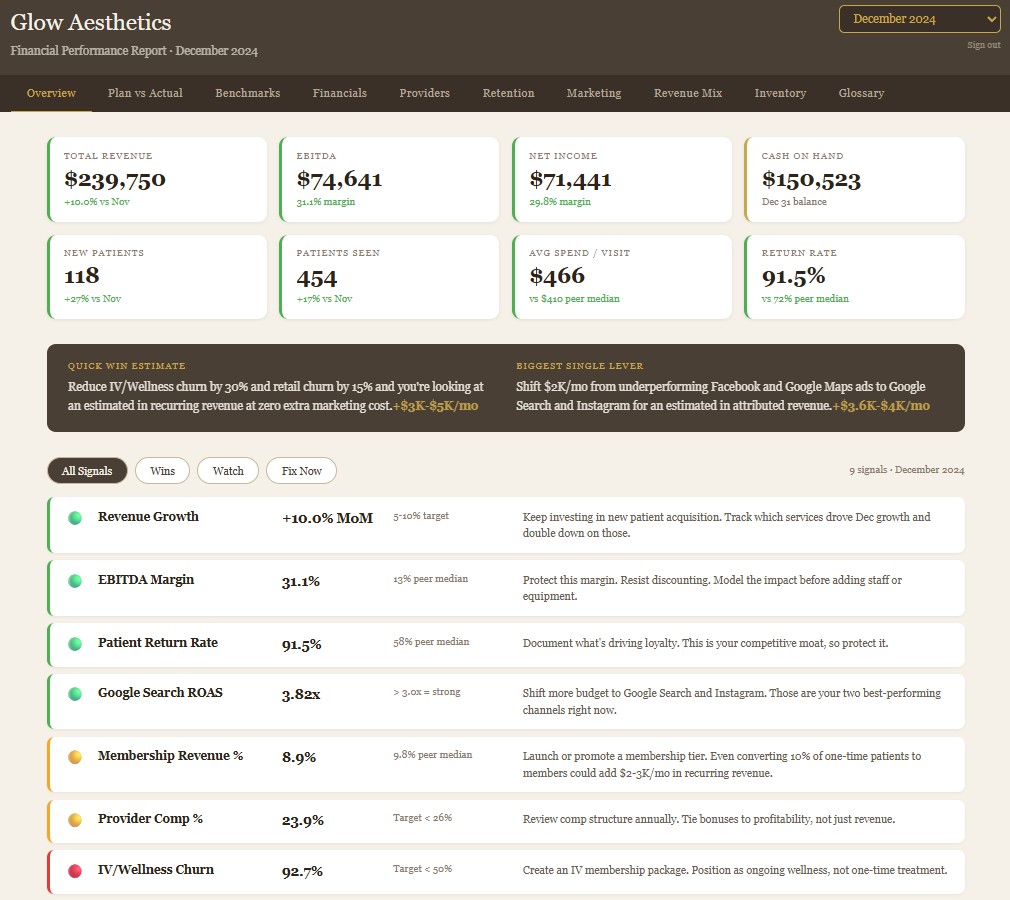Open the Financials tab
This screenshot has width=1010, height=900.
click(339, 93)
